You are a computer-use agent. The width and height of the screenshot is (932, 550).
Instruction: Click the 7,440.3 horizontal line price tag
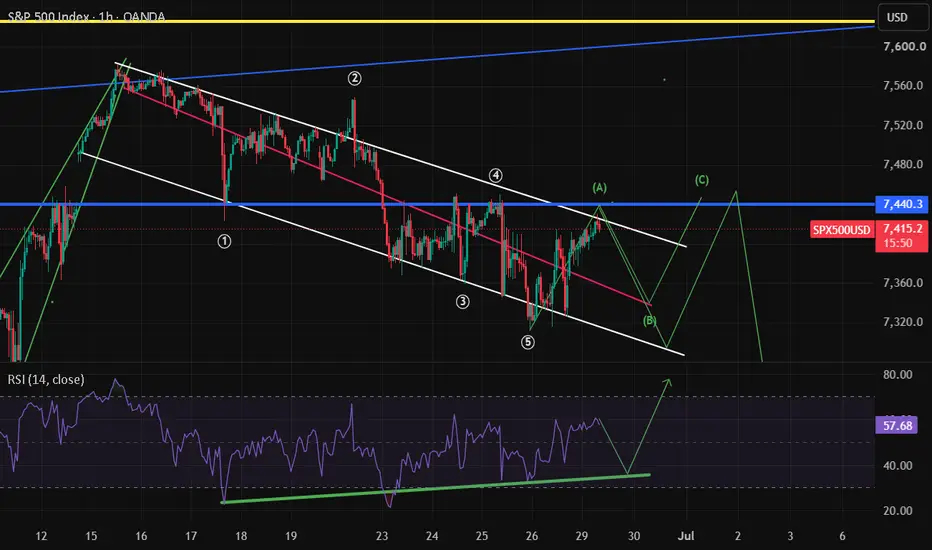pos(902,205)
